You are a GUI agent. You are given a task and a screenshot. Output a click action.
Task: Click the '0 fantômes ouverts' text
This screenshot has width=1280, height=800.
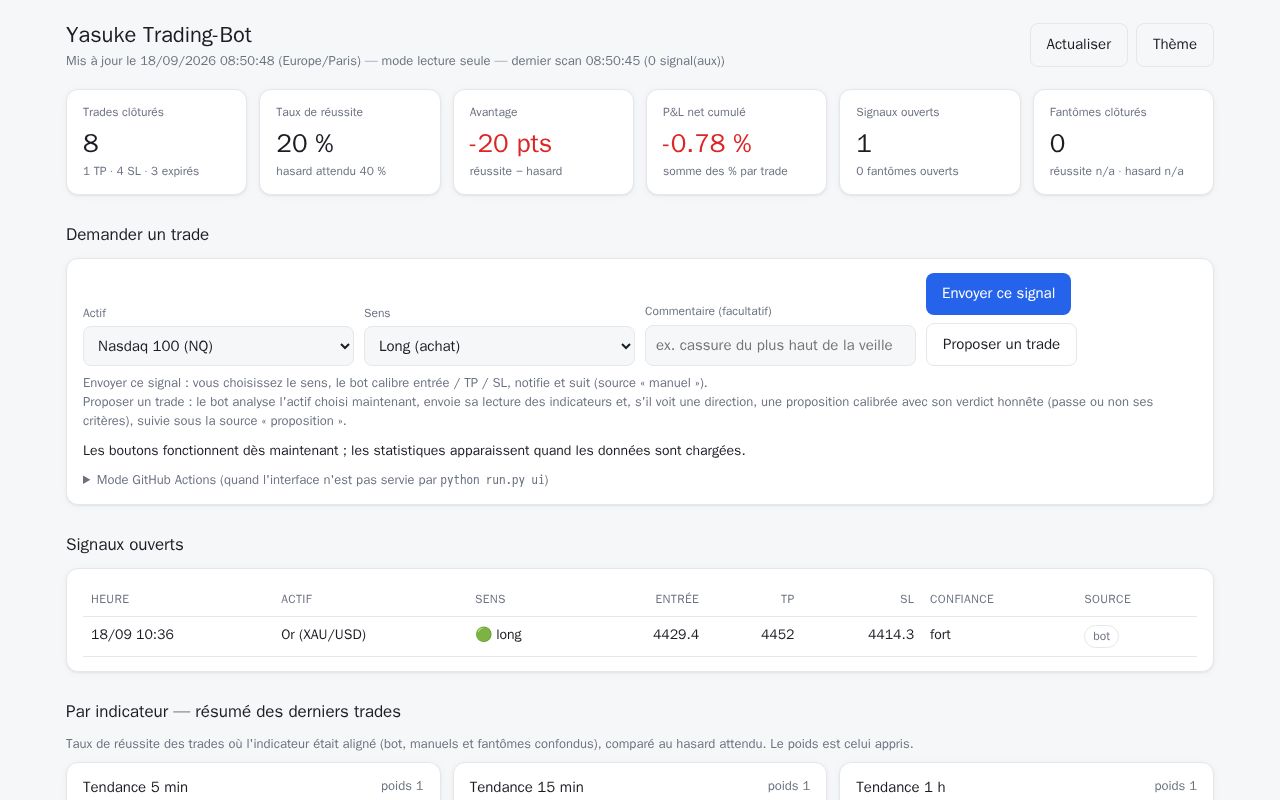point(907,171)
